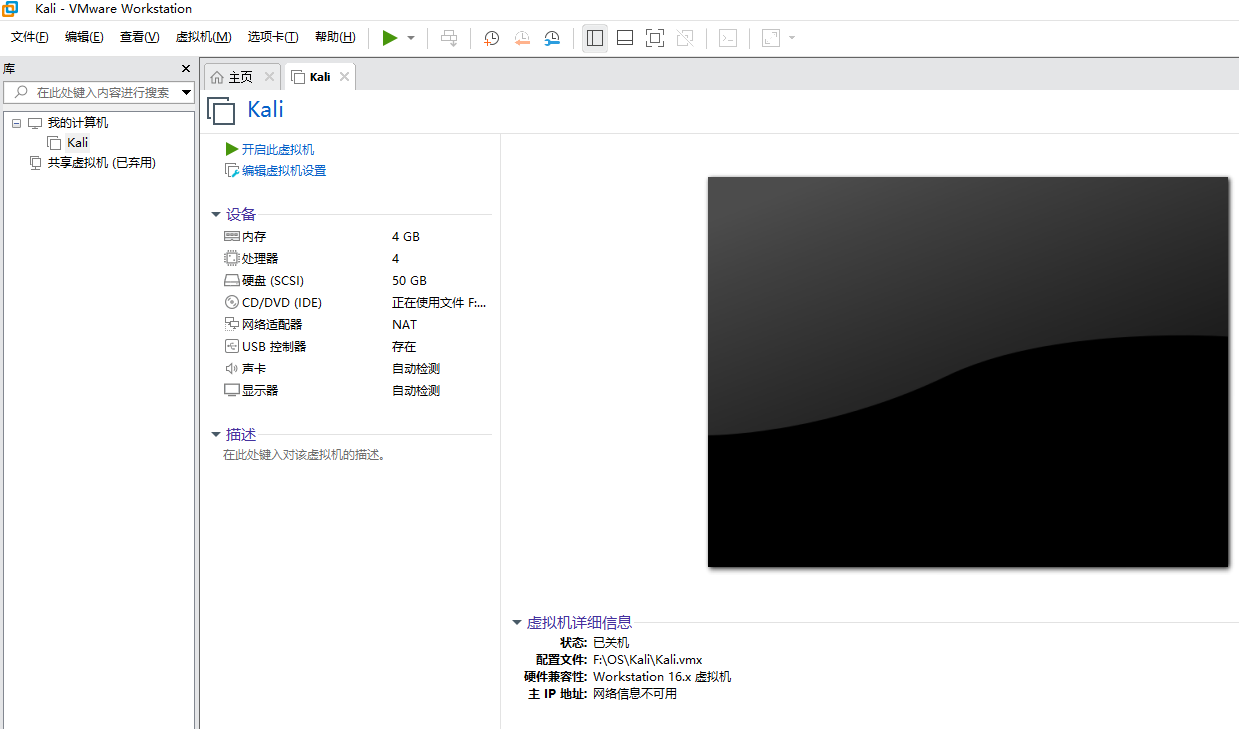Collapse the 设备 section
The image size is (1239, 729).
point(216,214)
